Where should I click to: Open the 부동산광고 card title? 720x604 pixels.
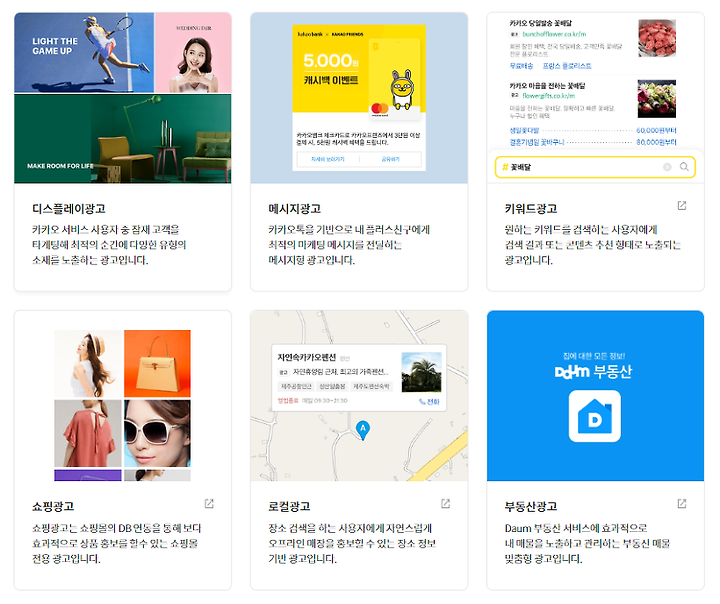point(531,506)
